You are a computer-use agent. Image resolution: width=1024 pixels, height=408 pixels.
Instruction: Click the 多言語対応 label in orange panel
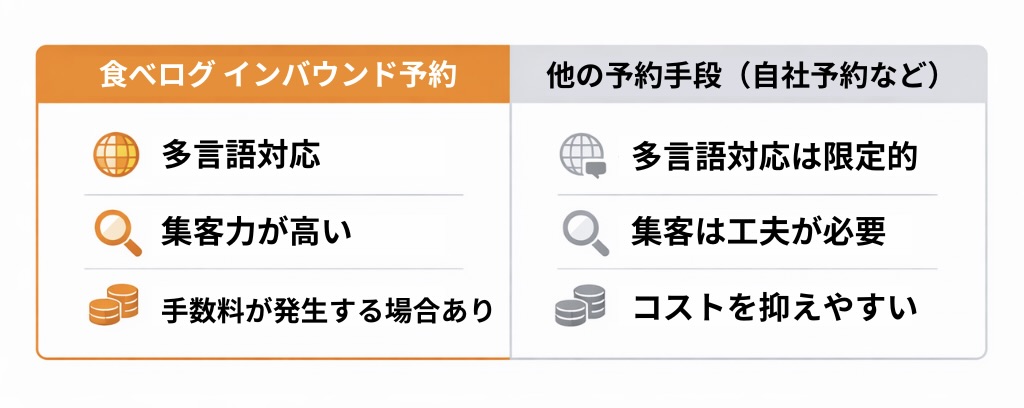point(240,156)
